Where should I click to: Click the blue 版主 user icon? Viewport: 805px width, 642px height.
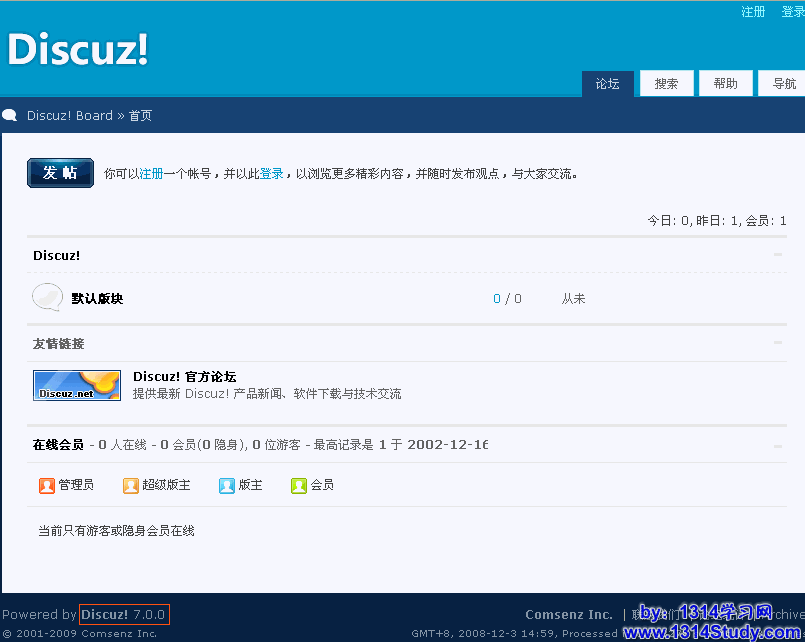227,485
